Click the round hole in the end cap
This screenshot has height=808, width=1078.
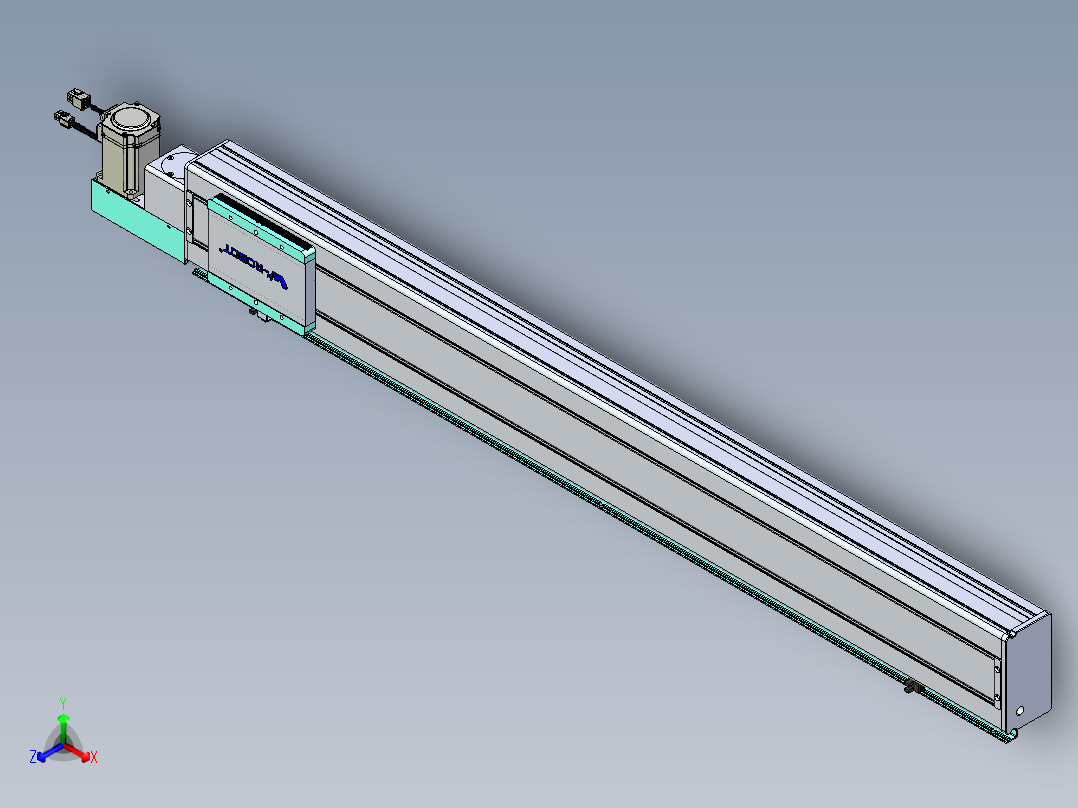(x=1020, y=711)
